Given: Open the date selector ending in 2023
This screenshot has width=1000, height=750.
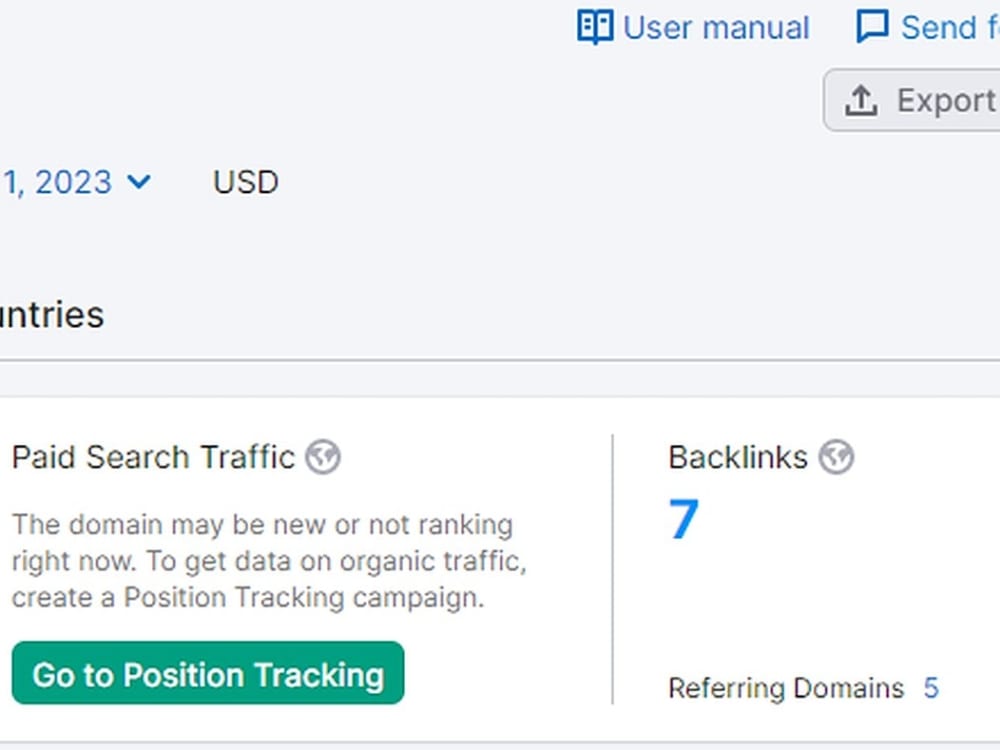Looking at the screenshot, I should [75, 182].
